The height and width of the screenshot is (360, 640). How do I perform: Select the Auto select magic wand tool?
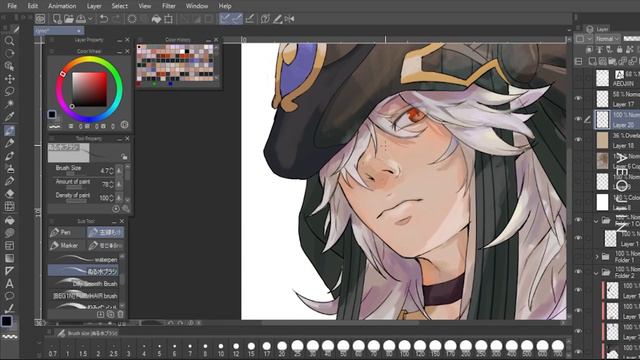click(9, 104)
